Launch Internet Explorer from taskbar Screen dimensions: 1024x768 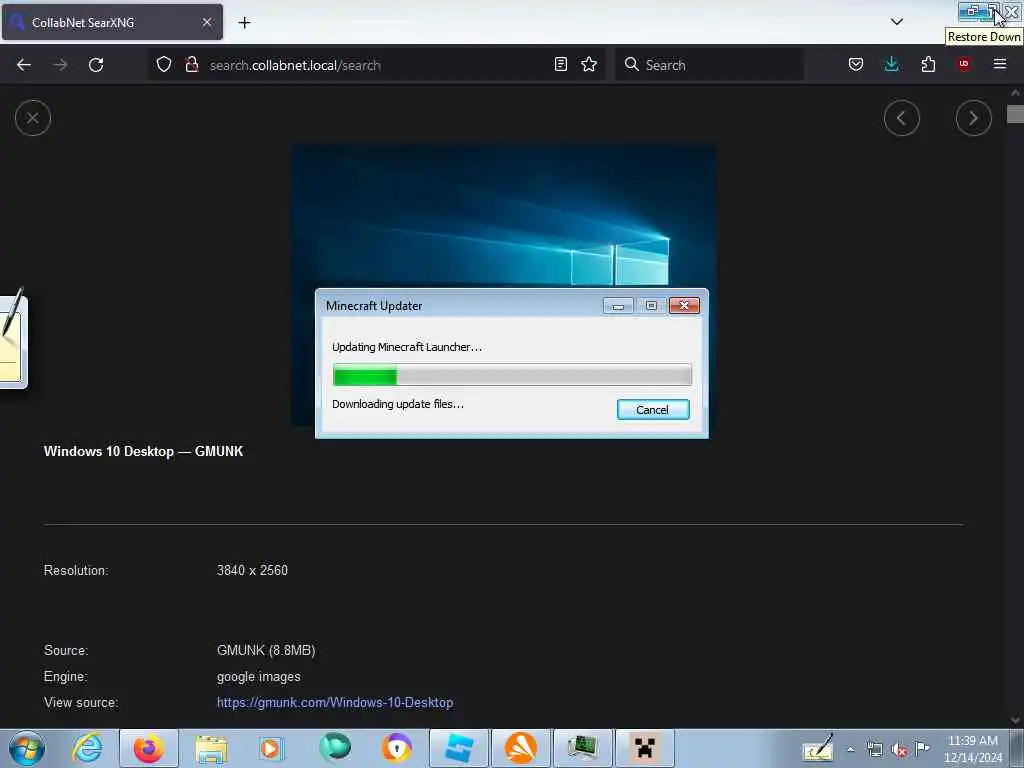coord(87,748)
